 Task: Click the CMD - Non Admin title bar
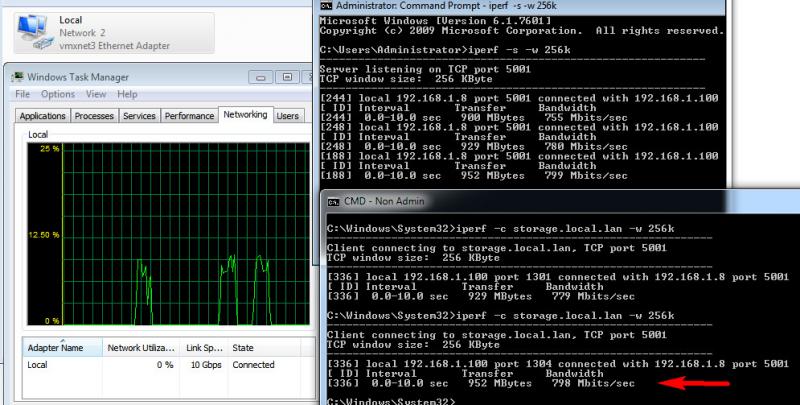560,201
